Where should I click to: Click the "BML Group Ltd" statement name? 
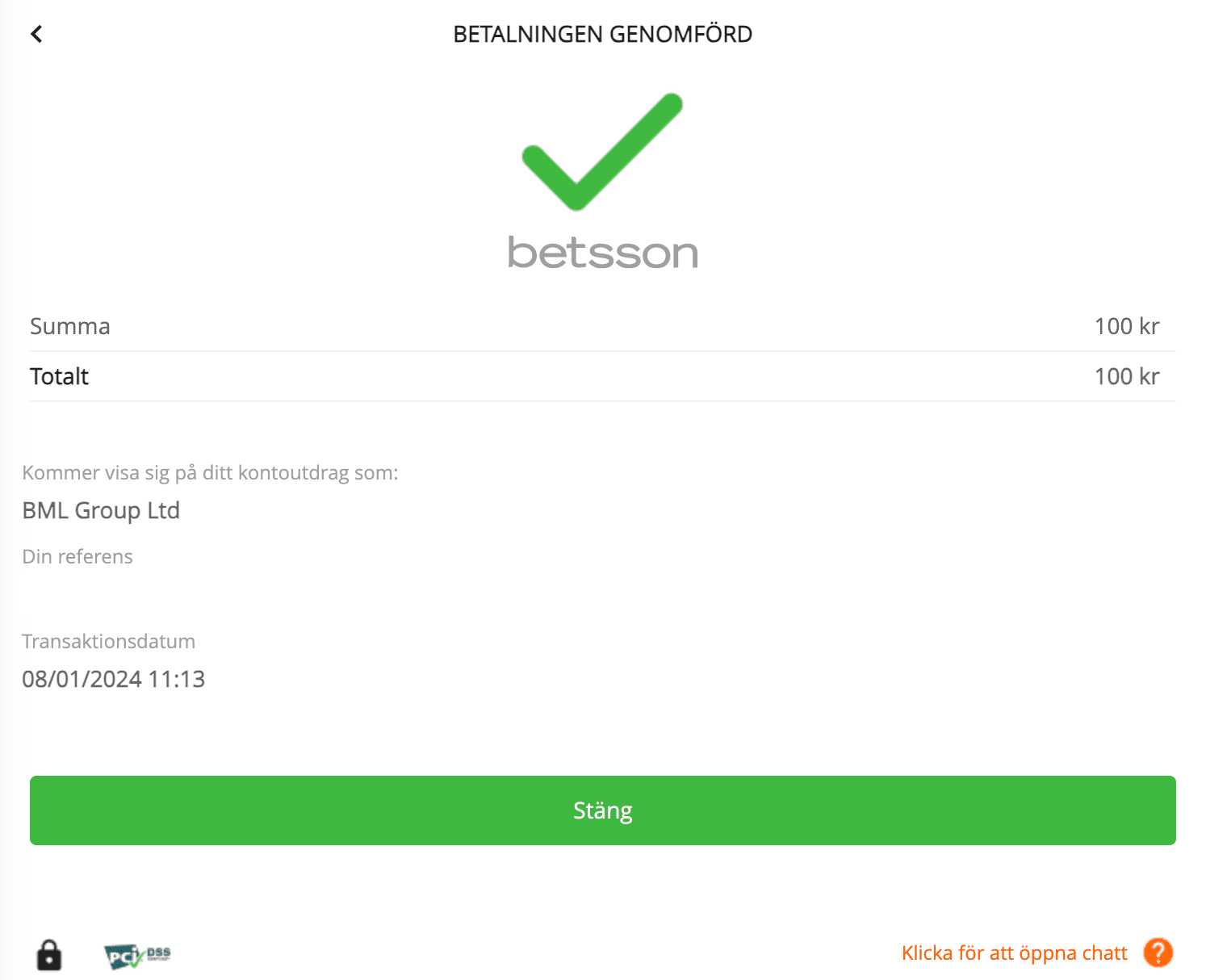click(101, 510)
